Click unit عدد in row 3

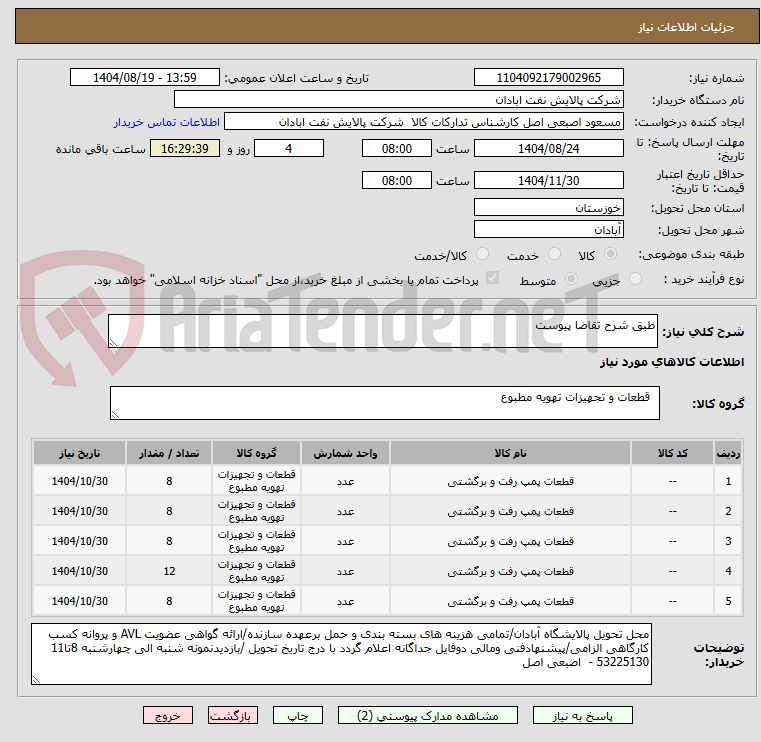[x=345, y=542]
